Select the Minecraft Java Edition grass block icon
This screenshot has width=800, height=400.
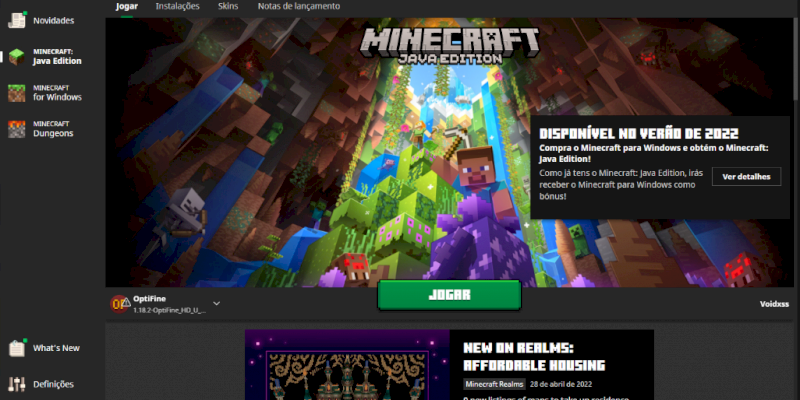[17, 57]
